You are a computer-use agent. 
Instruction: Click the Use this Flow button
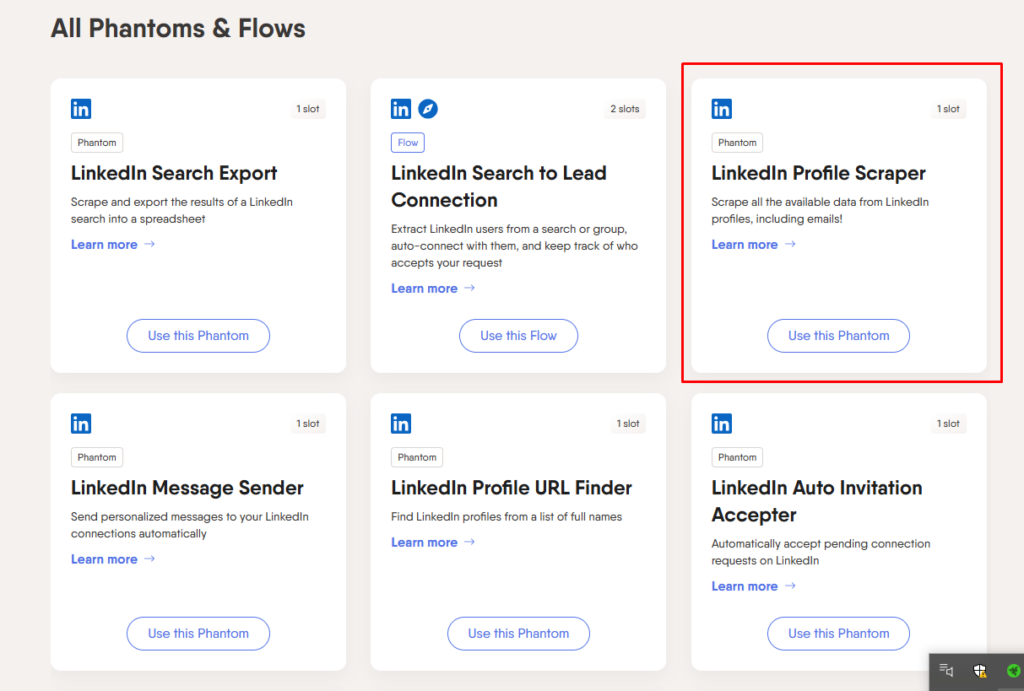coord(518,336)
